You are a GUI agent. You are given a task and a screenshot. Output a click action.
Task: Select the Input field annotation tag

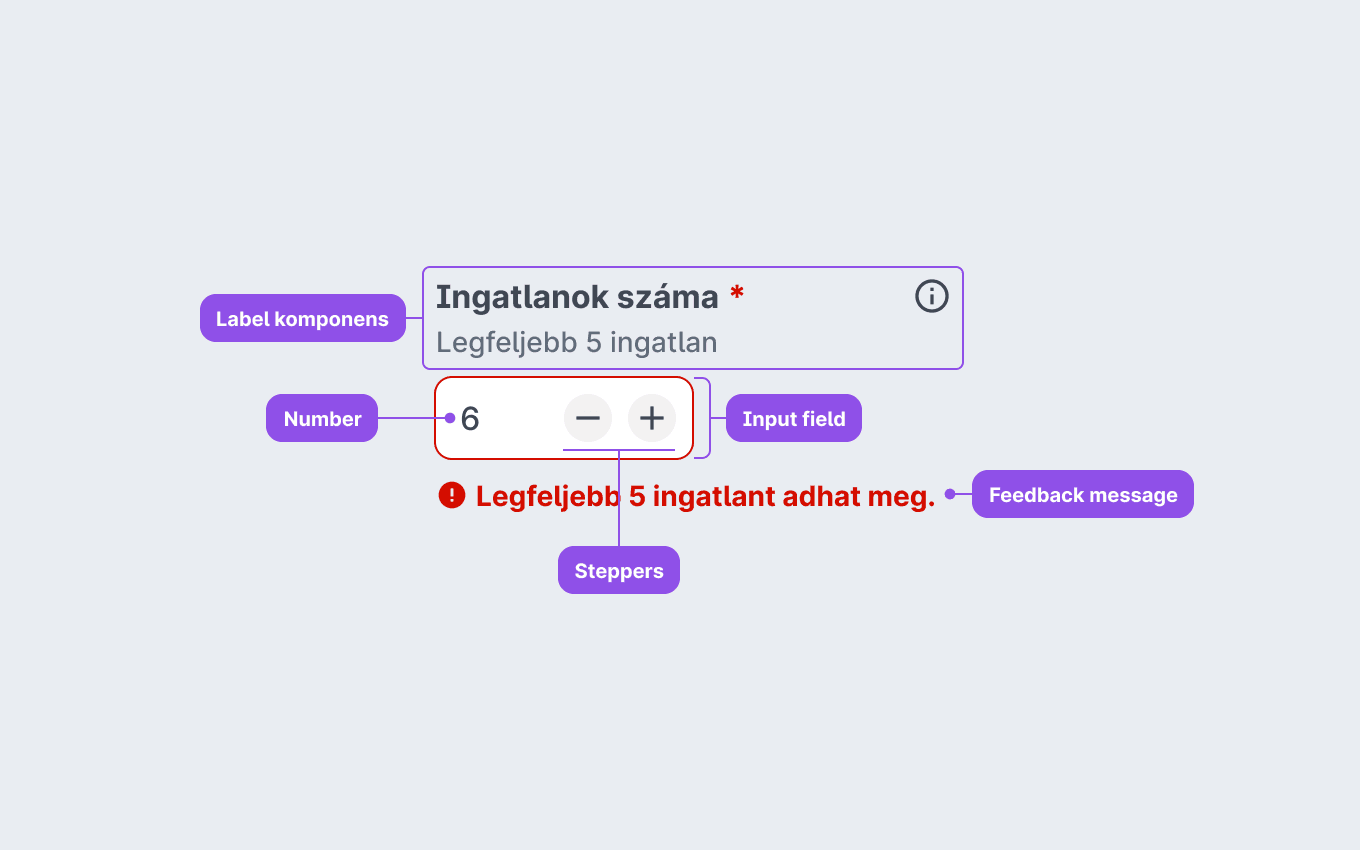(794, 418)
